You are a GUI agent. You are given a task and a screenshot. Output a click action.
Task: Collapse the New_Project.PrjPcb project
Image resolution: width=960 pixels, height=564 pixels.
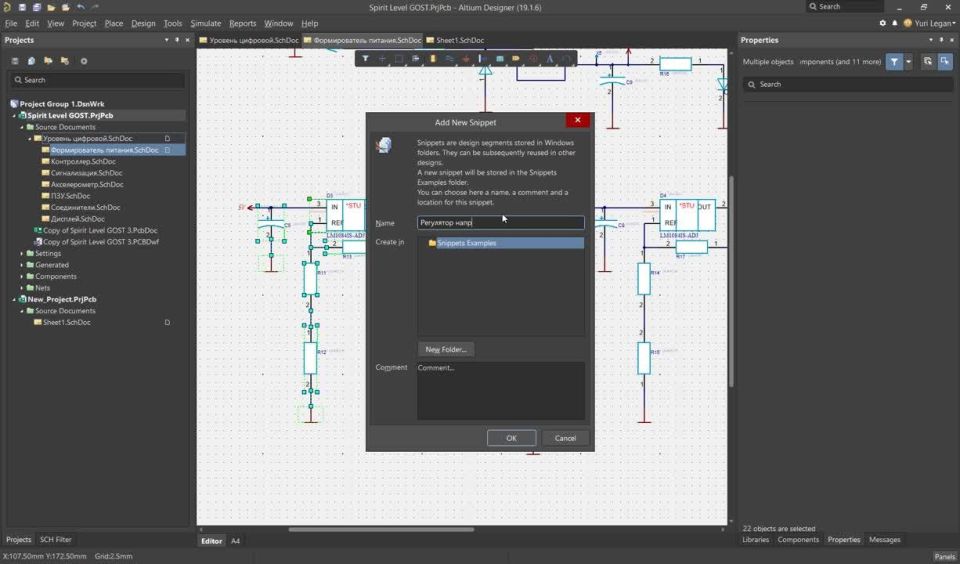14,299
